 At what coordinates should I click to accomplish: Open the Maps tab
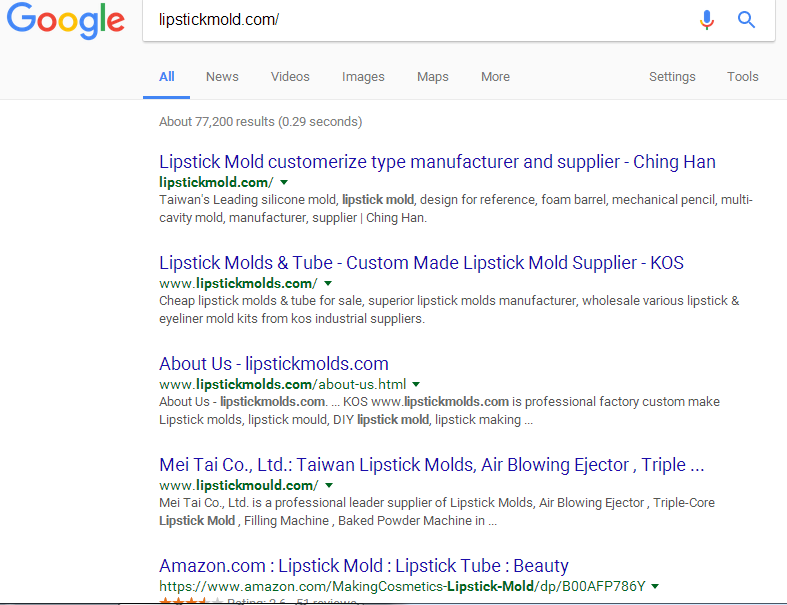tap(433, 77)
